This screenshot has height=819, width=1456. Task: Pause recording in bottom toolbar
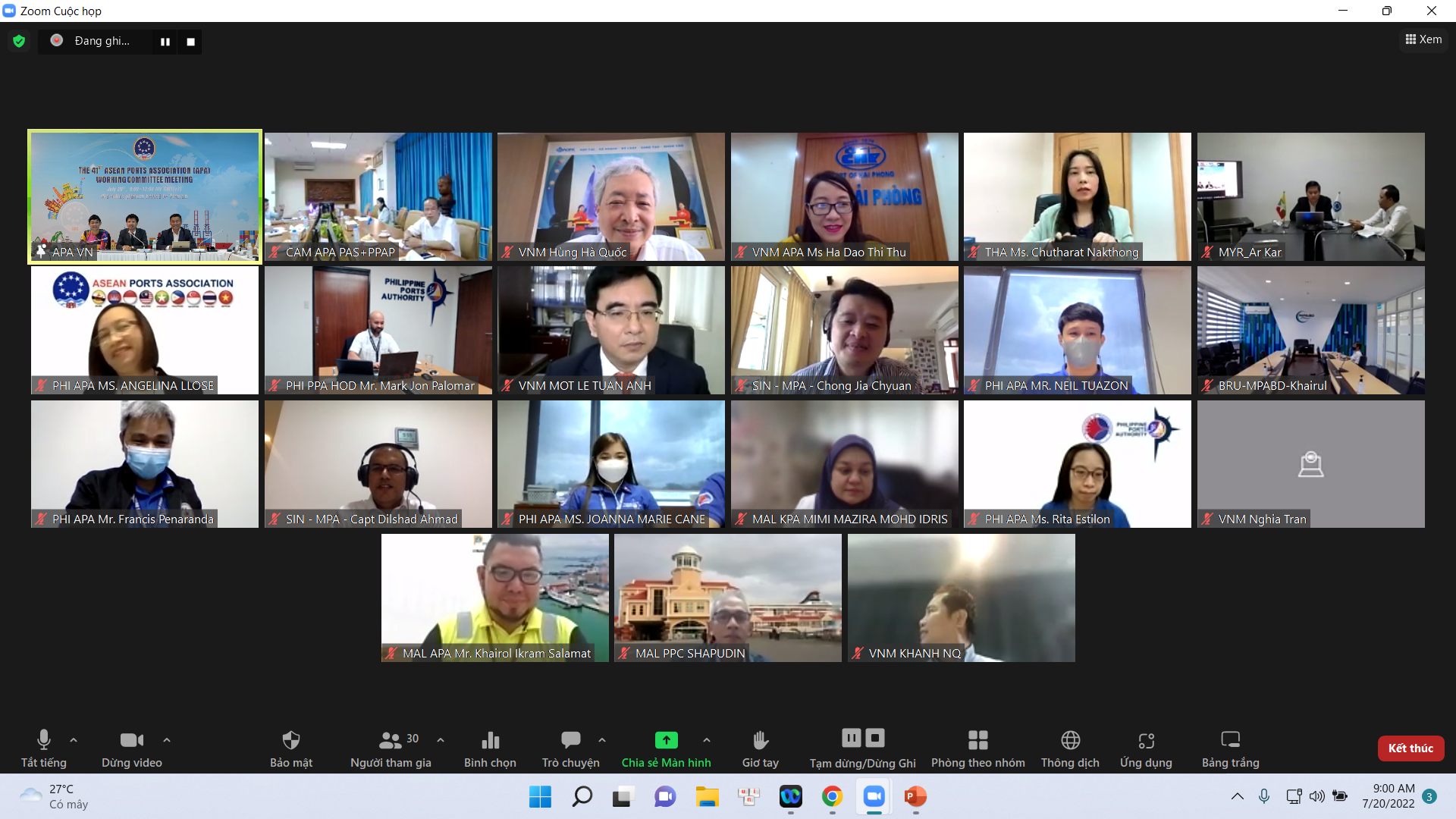852,738
